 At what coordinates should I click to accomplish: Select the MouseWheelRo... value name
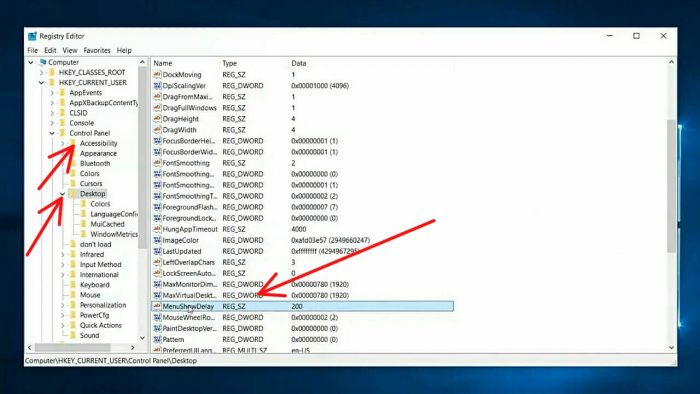188,317
